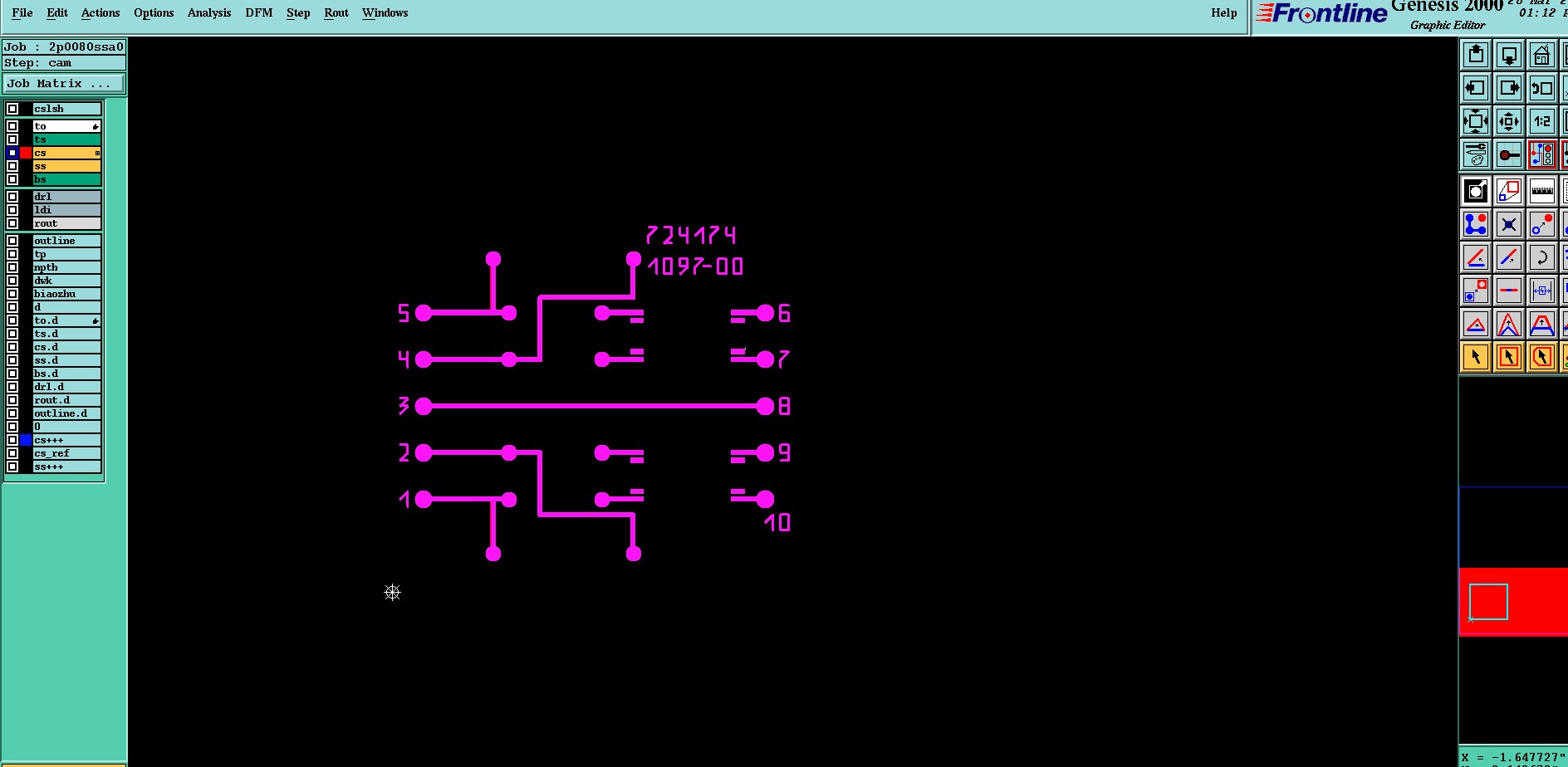Image resolution: width=1568 pixels, height=767 pixels.
Task: Select the cs_ref layer row
Action: pos(53,453)
